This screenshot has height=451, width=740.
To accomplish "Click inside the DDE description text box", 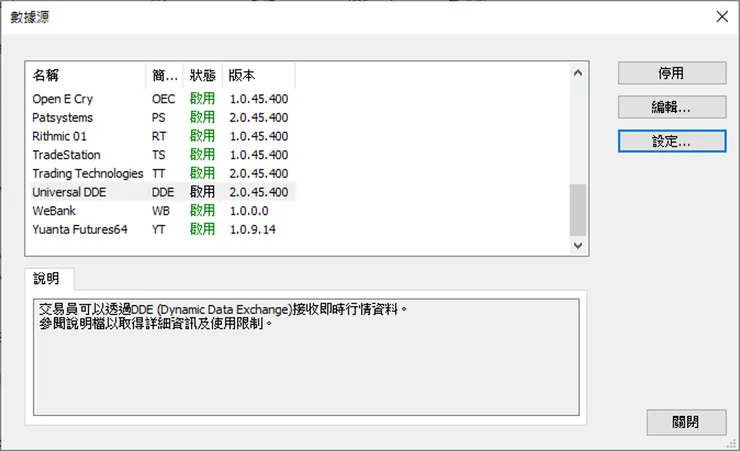I will 306,357.
